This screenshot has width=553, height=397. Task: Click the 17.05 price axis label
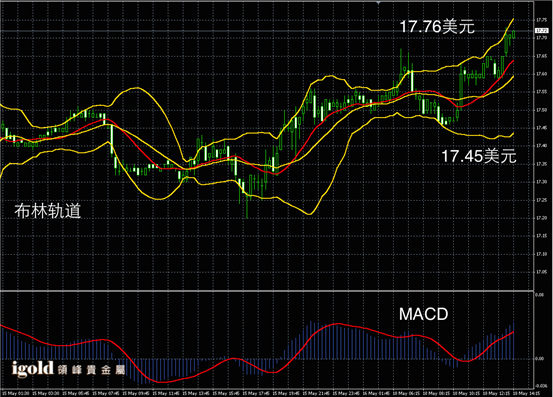click(x=541, y=272)
